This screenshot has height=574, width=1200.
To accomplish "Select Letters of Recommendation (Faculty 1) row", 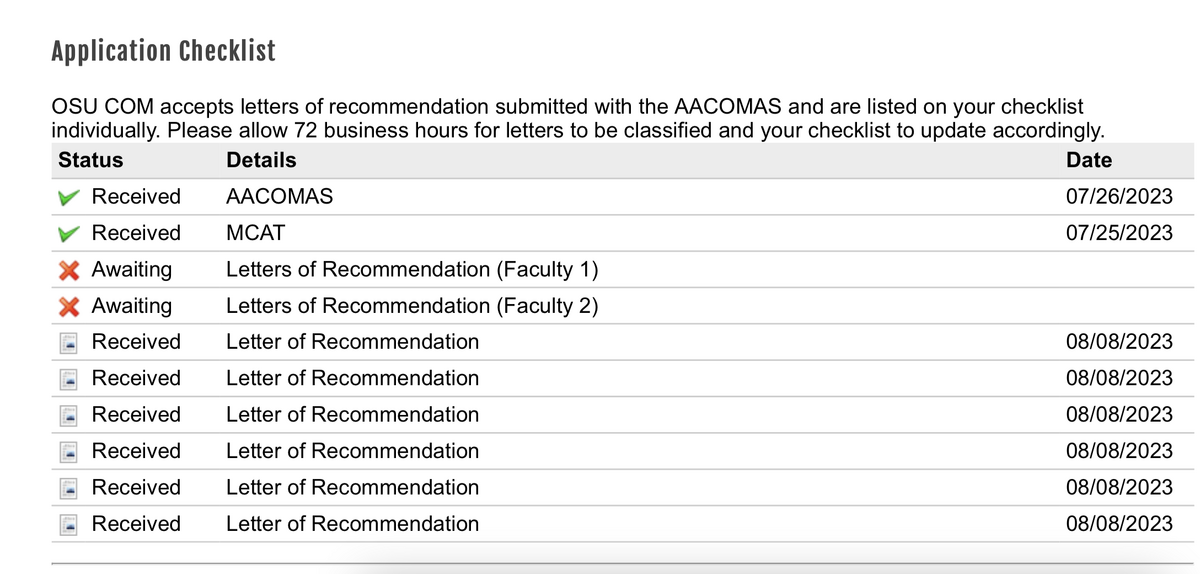I will [x=412, y=270].
